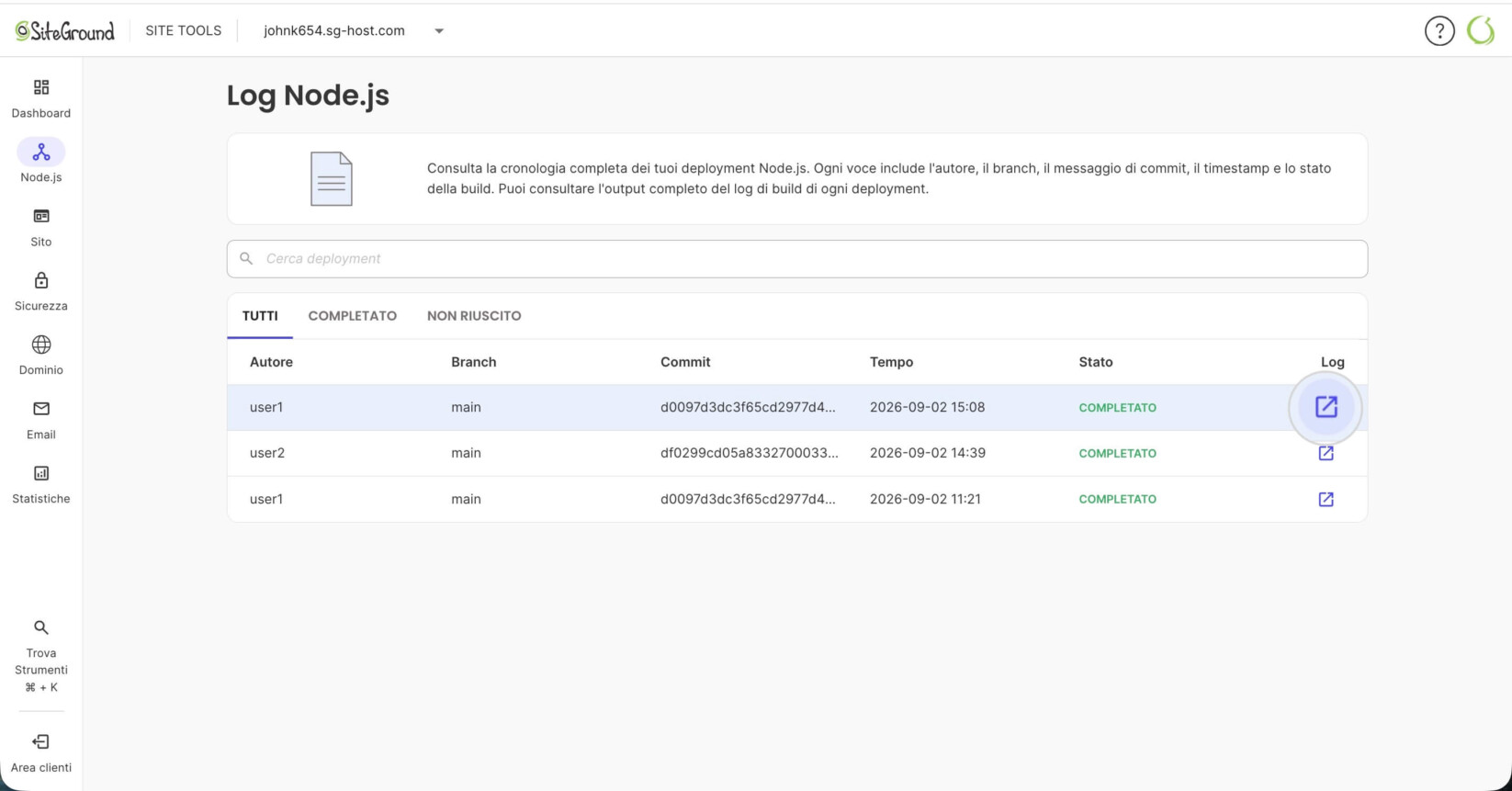Open Trova Strumenti search tool
This screenshot has height=791, width=1512.
pos(41,656)
